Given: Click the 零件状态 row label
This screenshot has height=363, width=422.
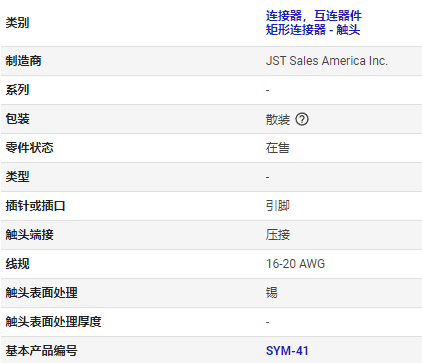Looking at the screenshot, I should click(x=29, y=148).
